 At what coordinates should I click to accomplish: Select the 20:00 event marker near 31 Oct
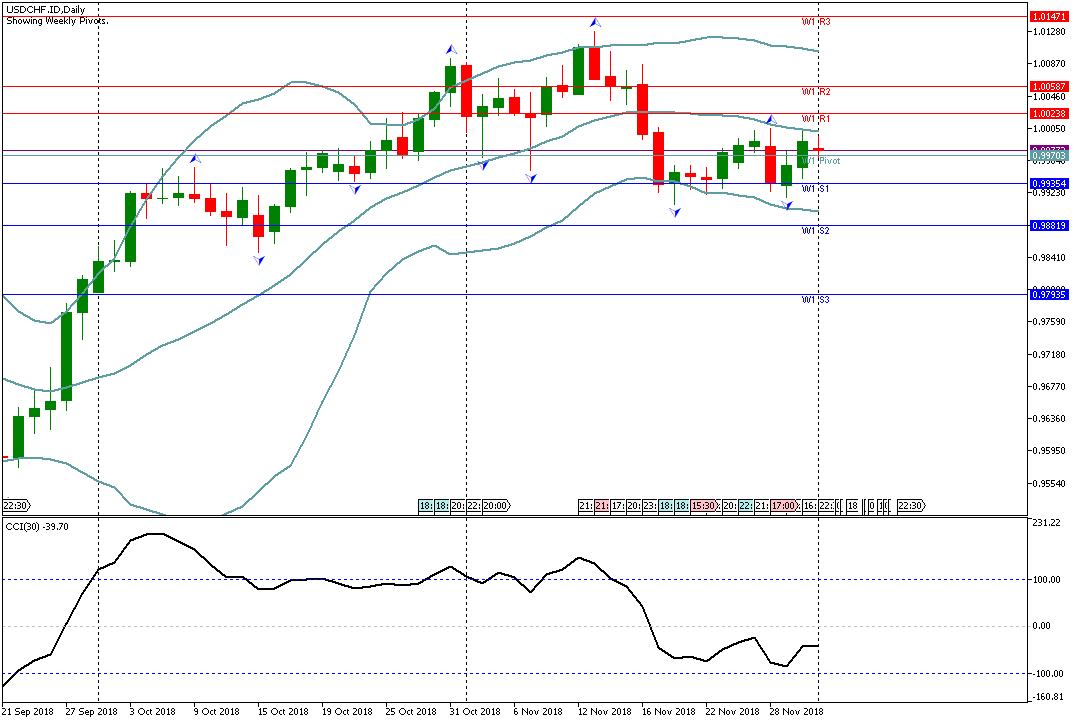(496, 506)
